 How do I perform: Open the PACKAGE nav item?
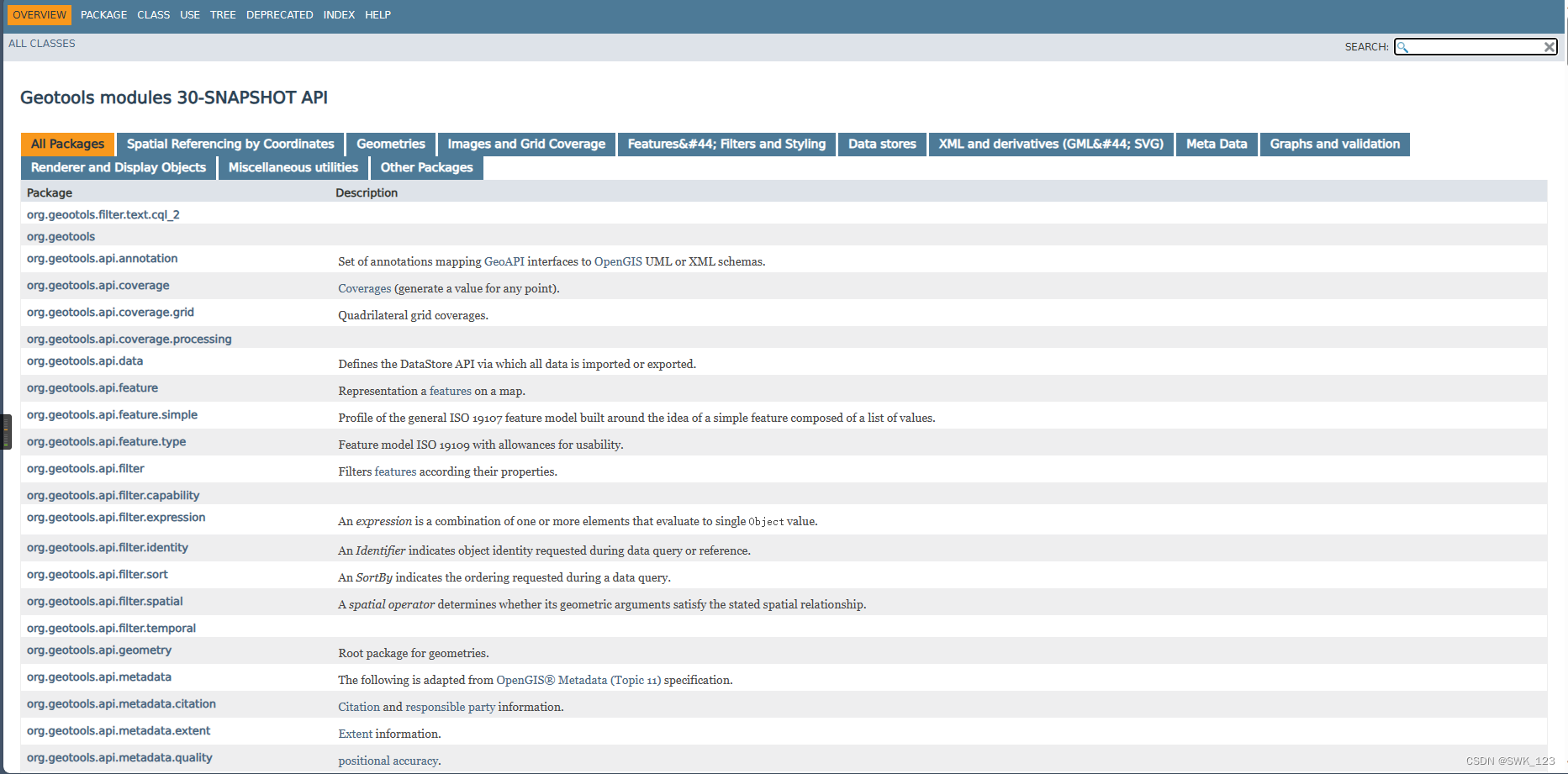[x=104, y=15]
